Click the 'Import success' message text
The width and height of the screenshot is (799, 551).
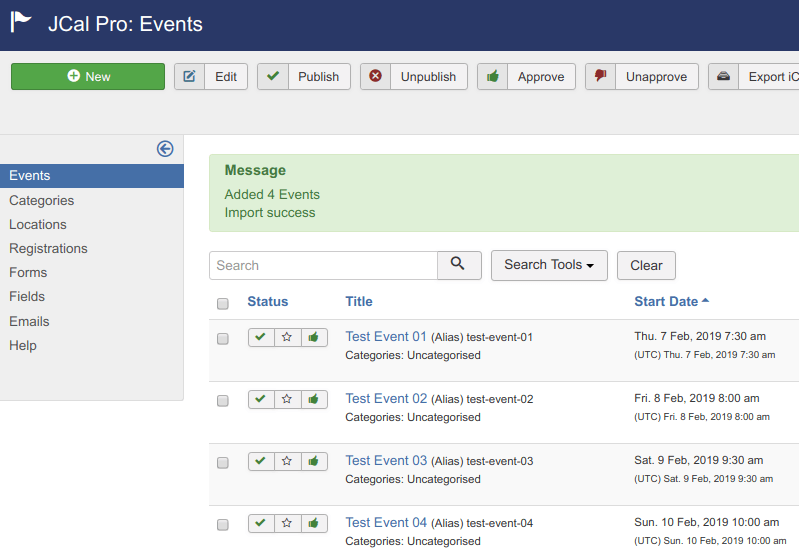(x=270, y=213)
